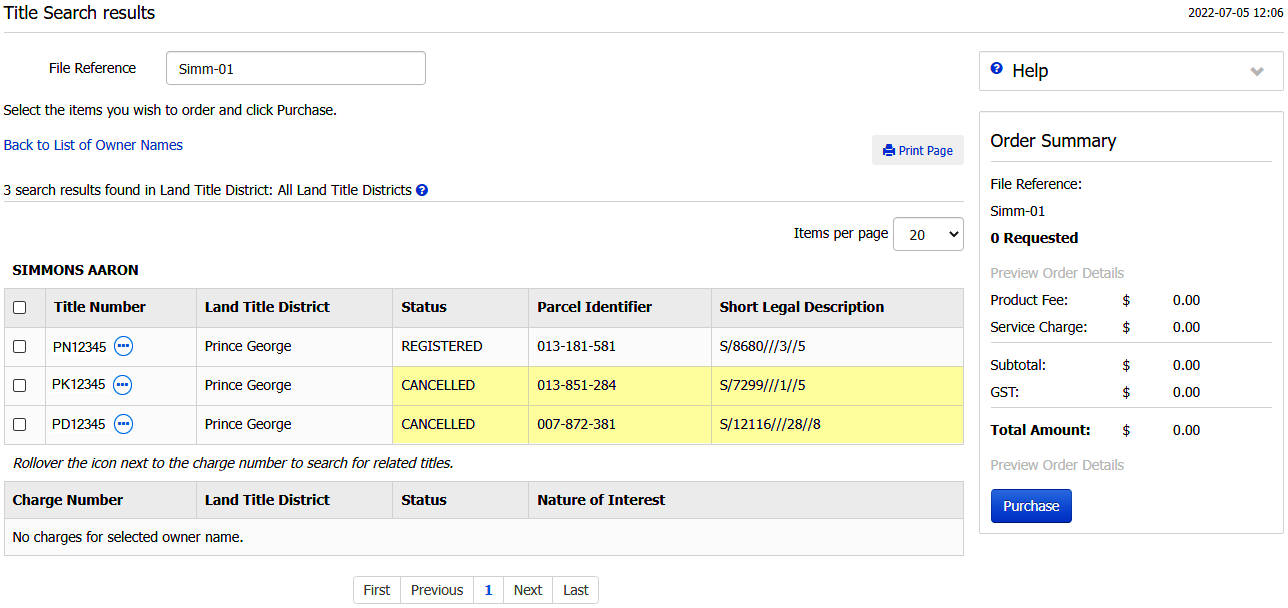
Task: Expand the Help panel chevron
Action: click(x=1257, y=71)
